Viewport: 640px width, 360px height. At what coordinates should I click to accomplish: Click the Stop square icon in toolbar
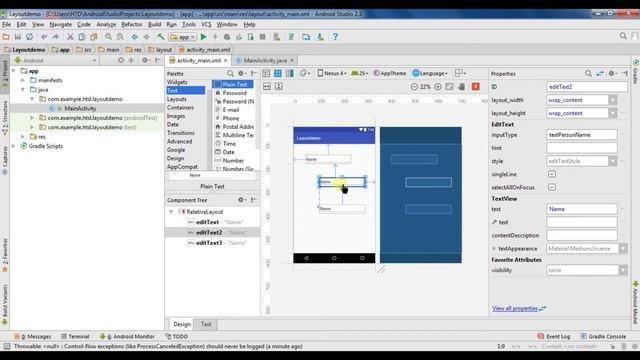tap(262, 37)
